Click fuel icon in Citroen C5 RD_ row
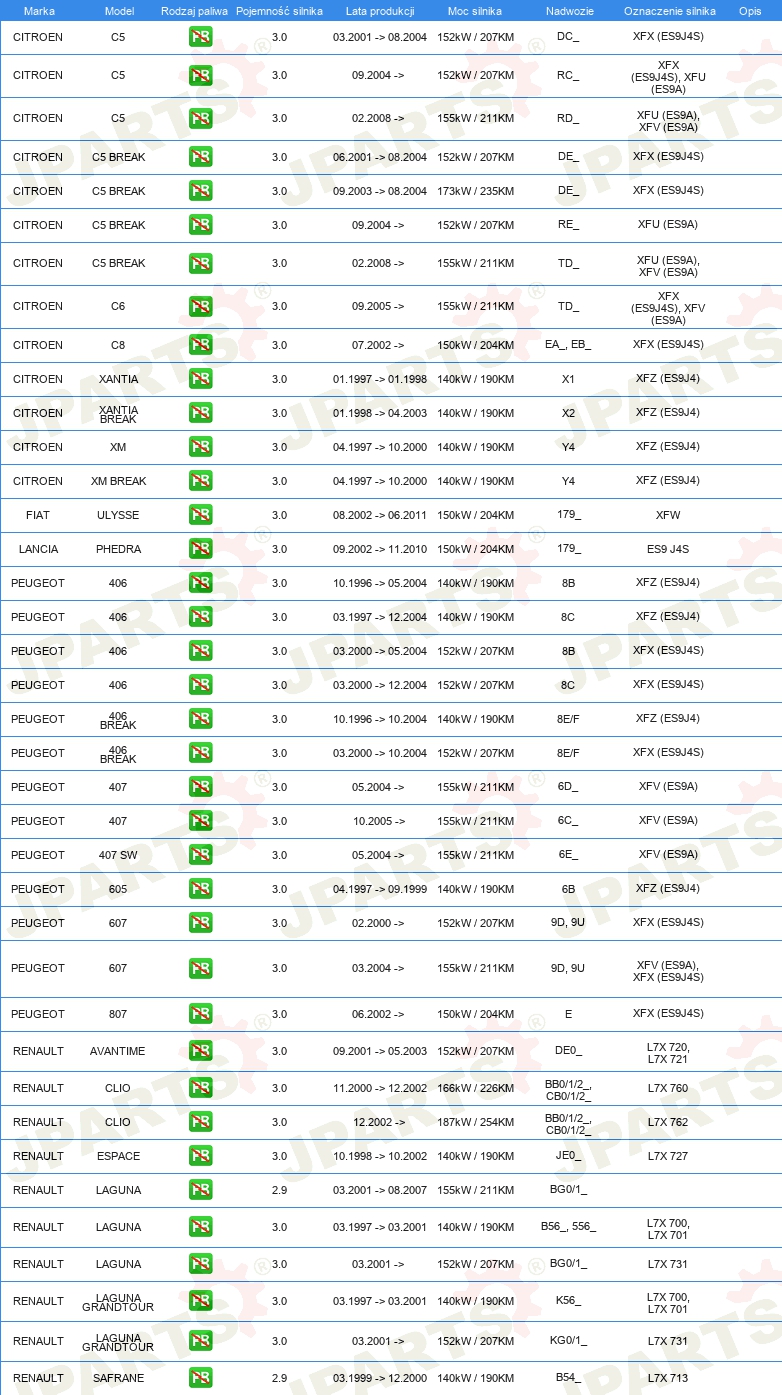 (x=200, y=118)
